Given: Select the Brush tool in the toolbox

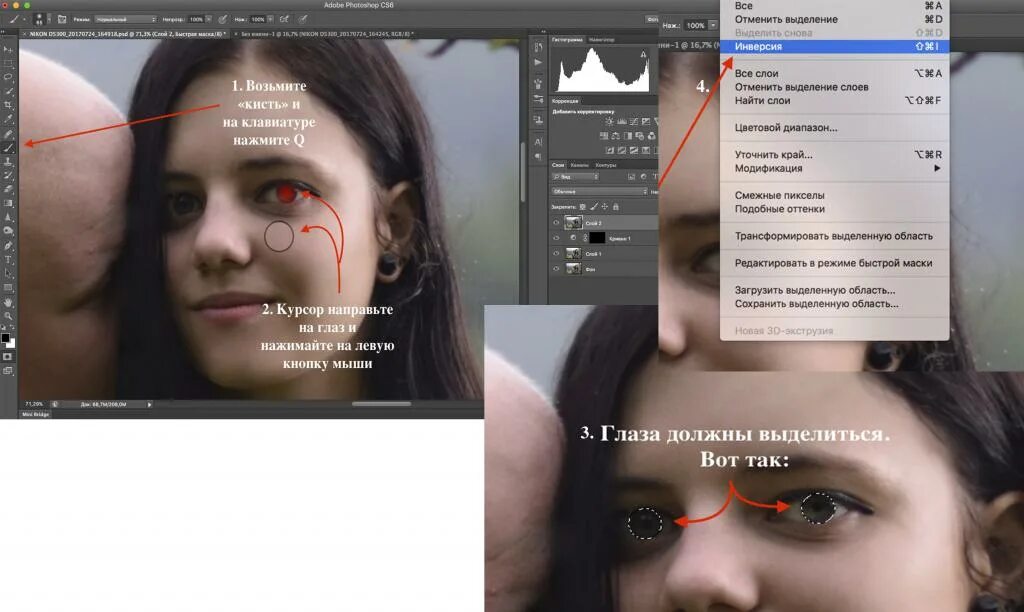Looking at the screenshot, I should tap(8, 148).
